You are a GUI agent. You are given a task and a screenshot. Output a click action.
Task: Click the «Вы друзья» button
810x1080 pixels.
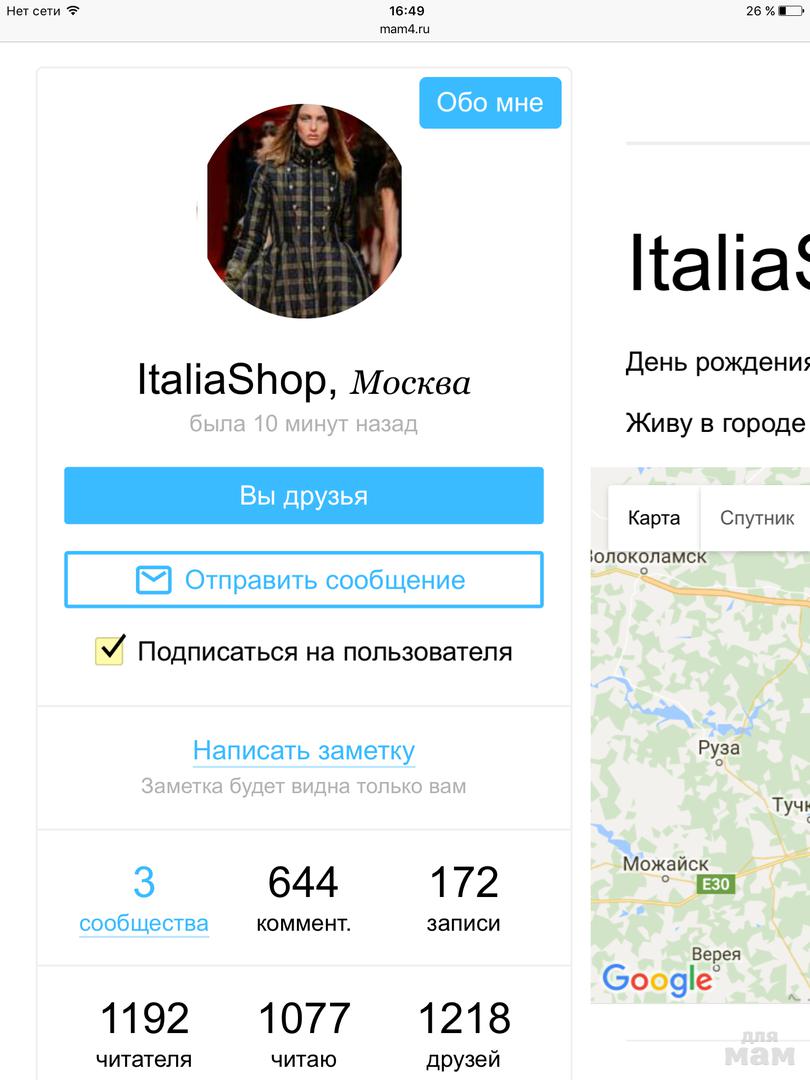[x=304, y=495]
